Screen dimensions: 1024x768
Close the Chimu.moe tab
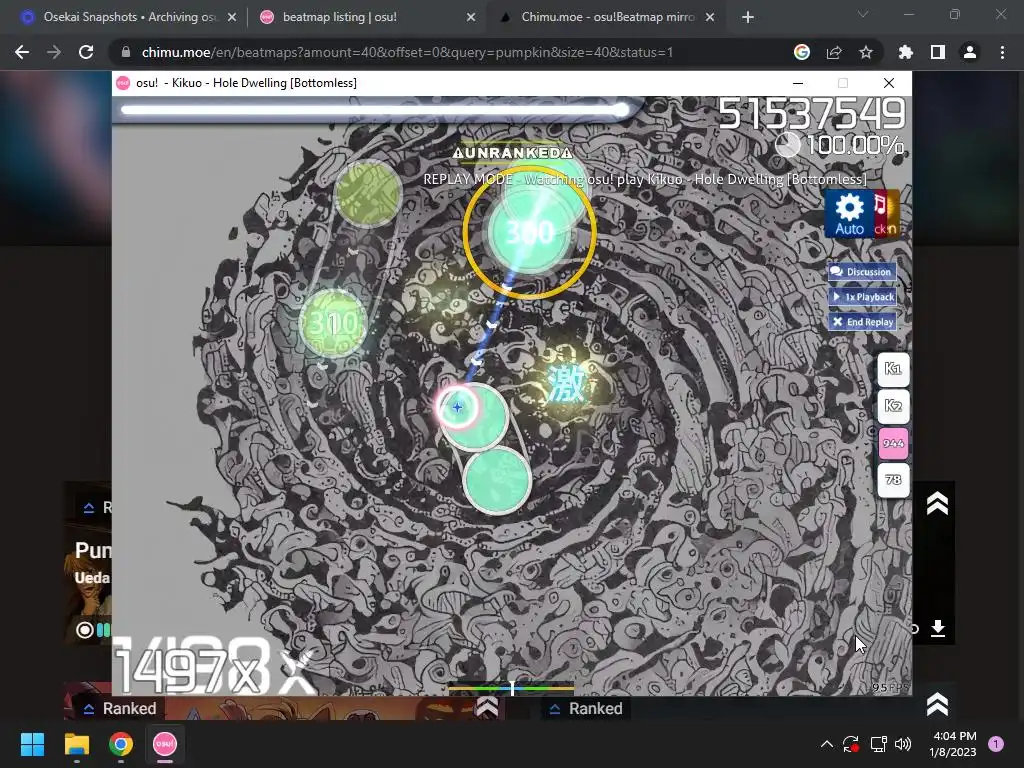(710, 18)
